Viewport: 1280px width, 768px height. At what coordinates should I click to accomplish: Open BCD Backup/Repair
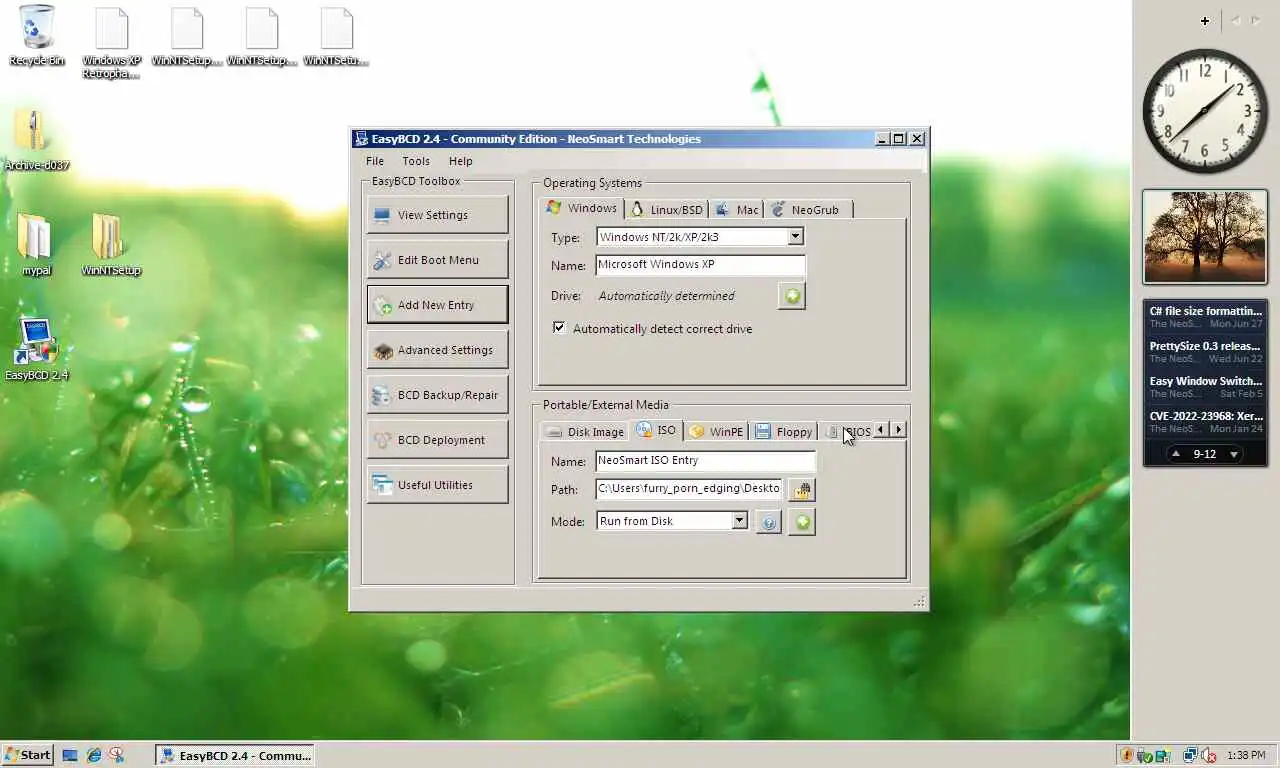[x=438, y=395]
